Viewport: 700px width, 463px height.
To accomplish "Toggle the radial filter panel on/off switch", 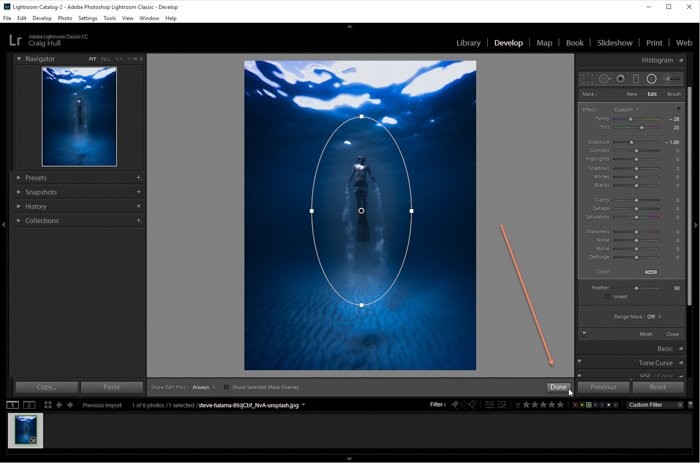I will [584, 333].
